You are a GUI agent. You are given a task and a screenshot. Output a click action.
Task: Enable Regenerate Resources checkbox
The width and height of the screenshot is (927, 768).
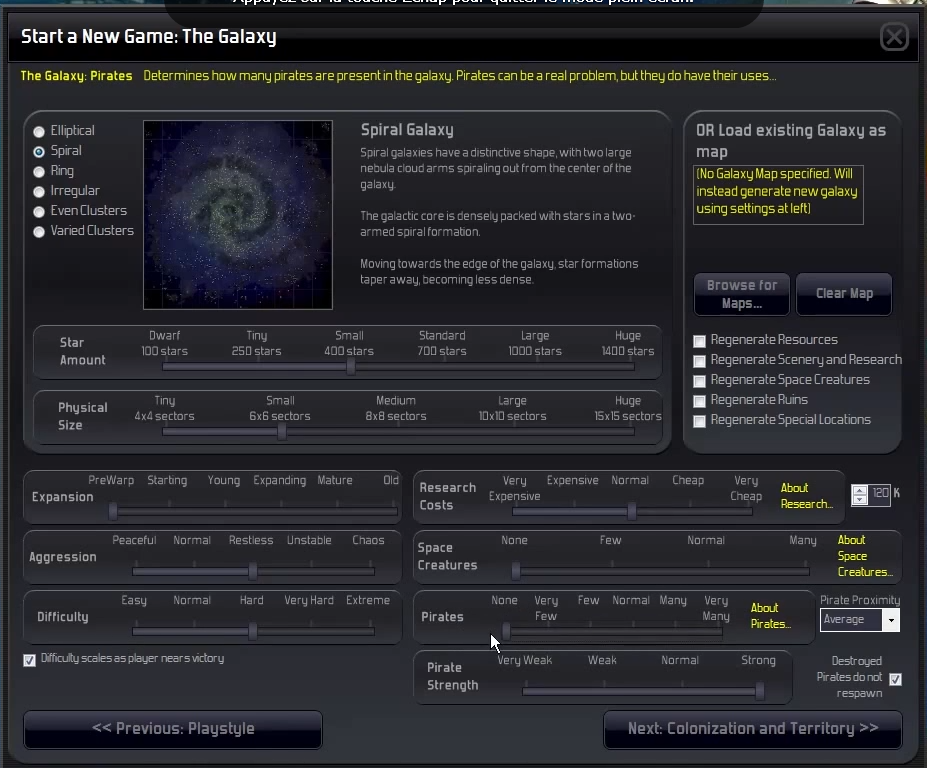tap(700, 341)
